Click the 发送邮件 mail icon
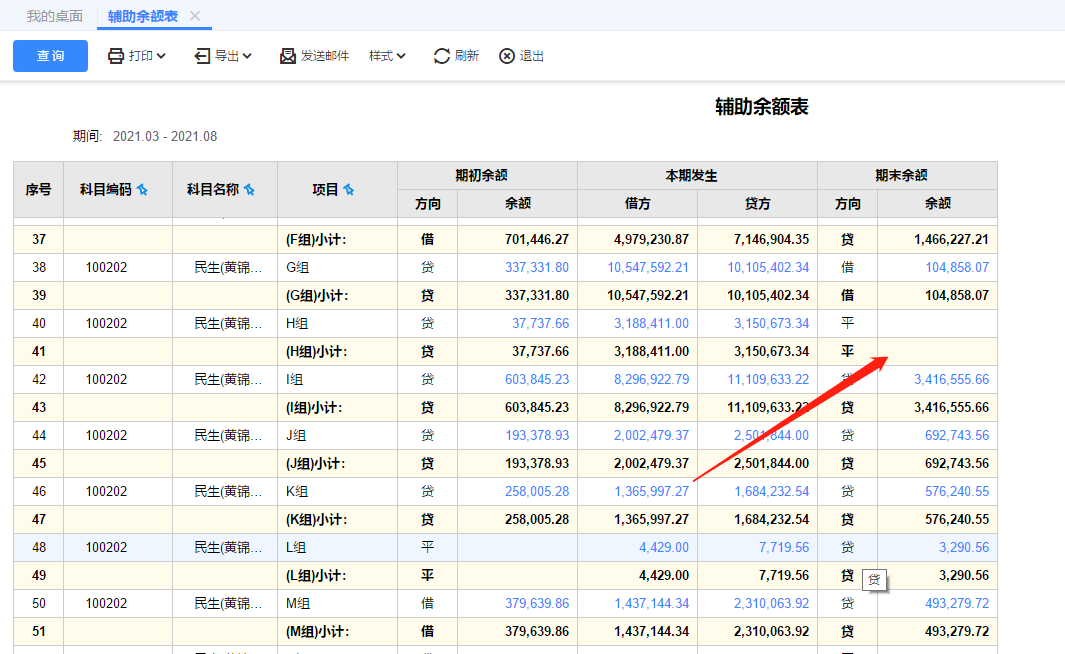The width and height of the screenshot is (1065, 654). (288, 56)
